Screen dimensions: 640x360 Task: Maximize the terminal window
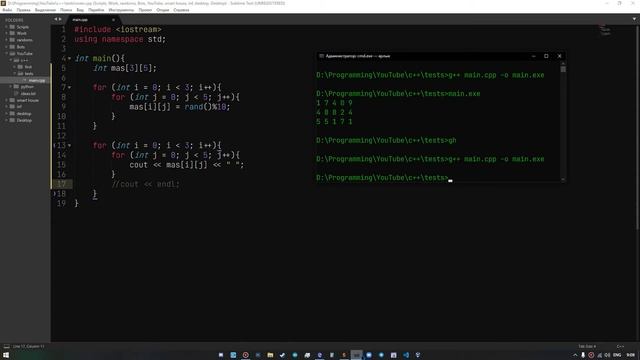(546, 56)
